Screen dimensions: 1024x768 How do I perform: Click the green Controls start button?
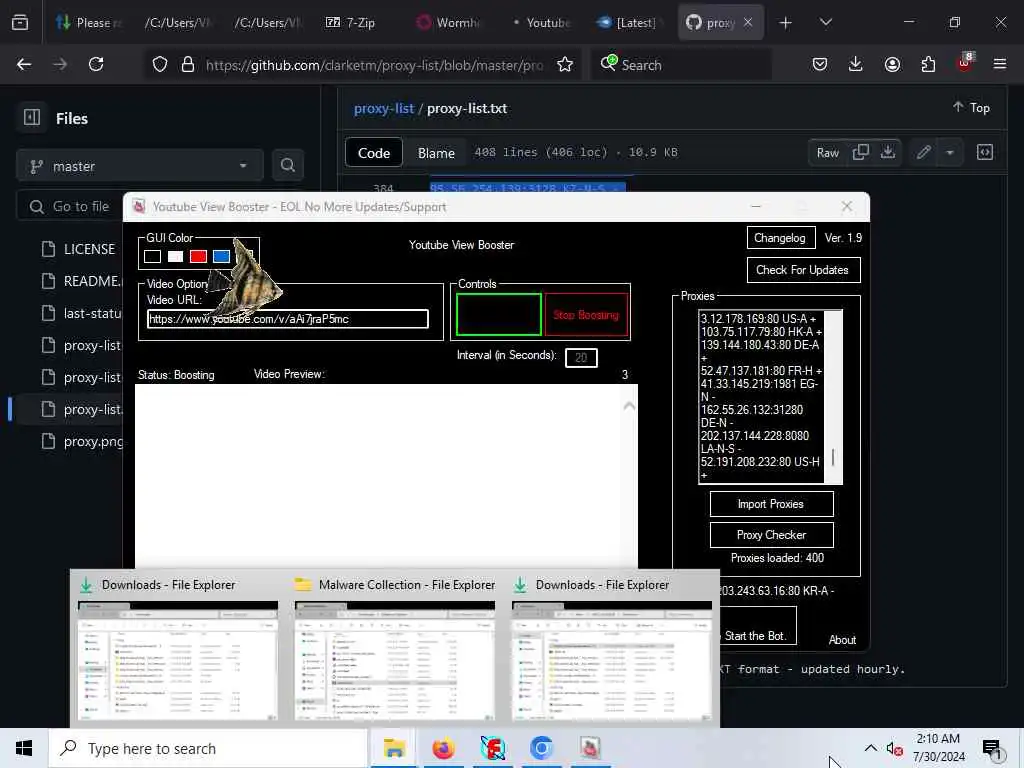coord(499,315)
